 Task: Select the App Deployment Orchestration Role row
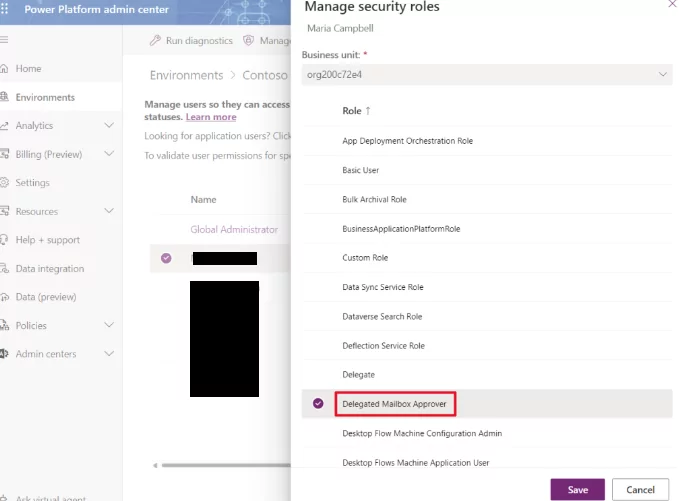click(x=487, y=141)
